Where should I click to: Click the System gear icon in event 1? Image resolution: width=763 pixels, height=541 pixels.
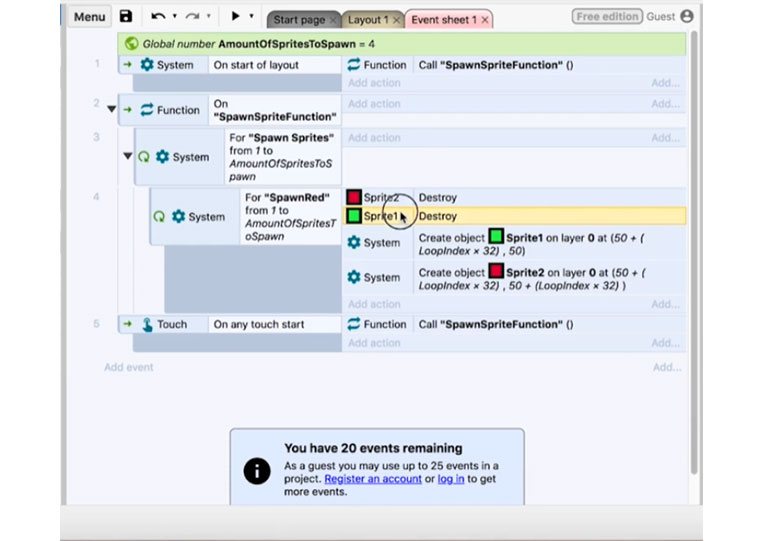point(147,65)
